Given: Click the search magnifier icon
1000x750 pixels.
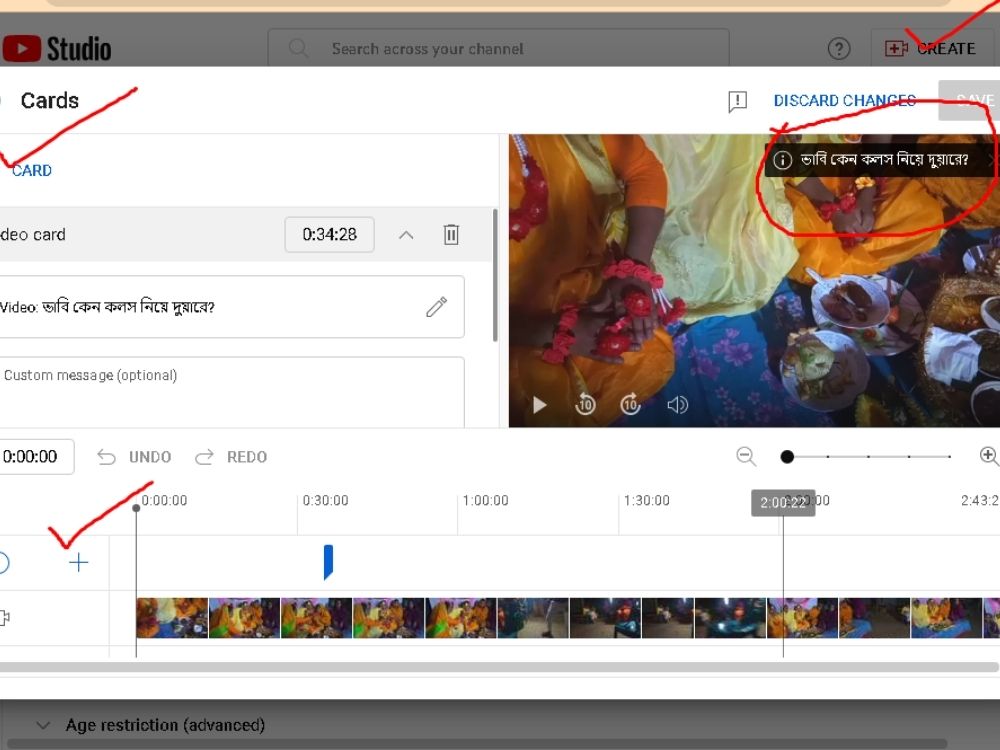Looking at the screenshot, I should (298, 48).
